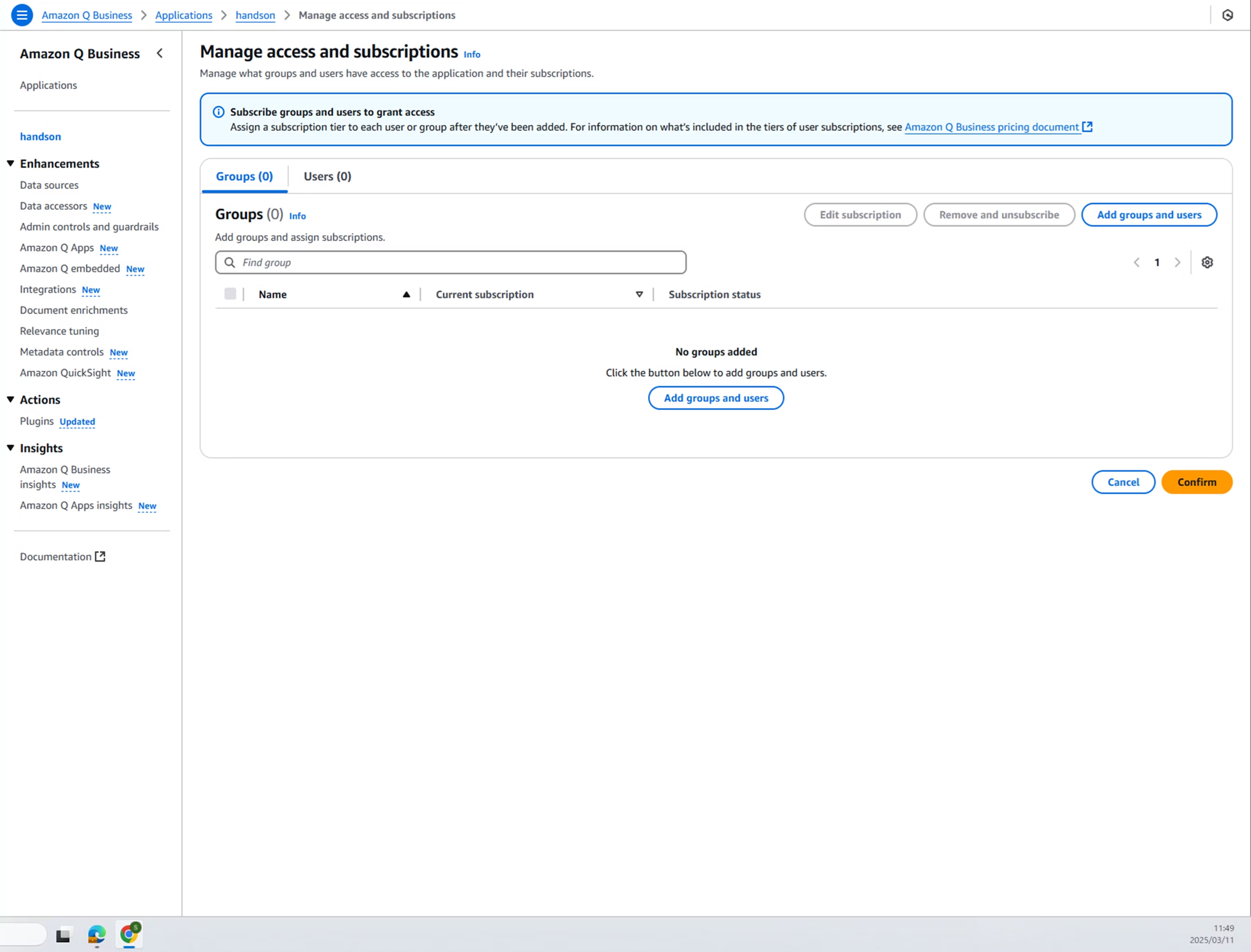Click the previous page arrow in pagination
This screenshot has height=952, width=1251.
coord(1136,263)
